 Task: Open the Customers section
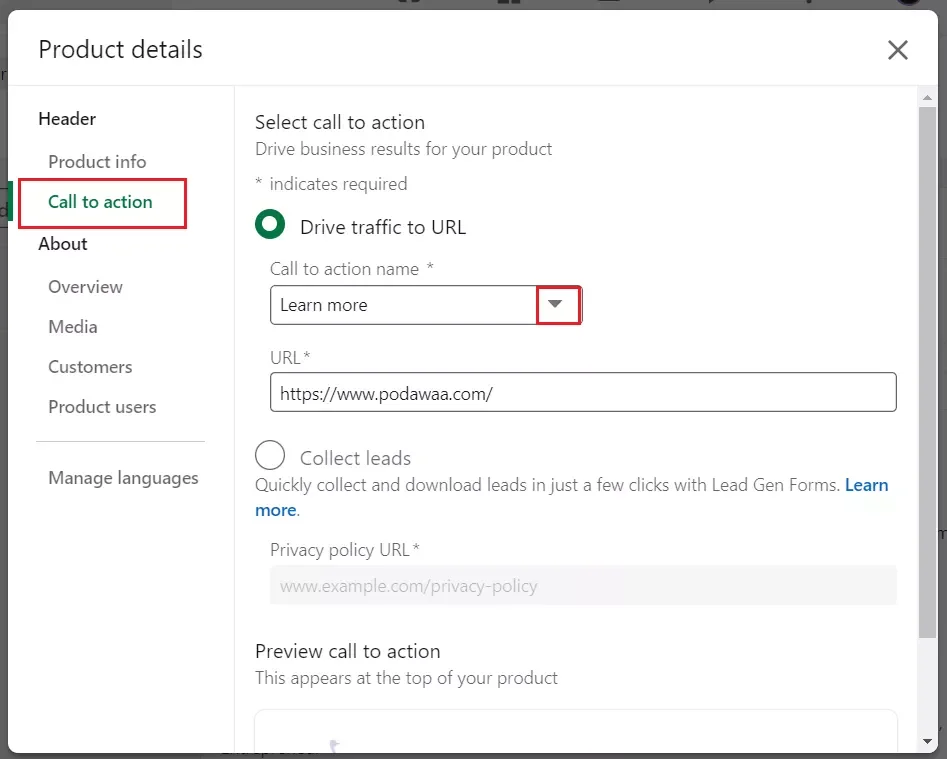90,367
